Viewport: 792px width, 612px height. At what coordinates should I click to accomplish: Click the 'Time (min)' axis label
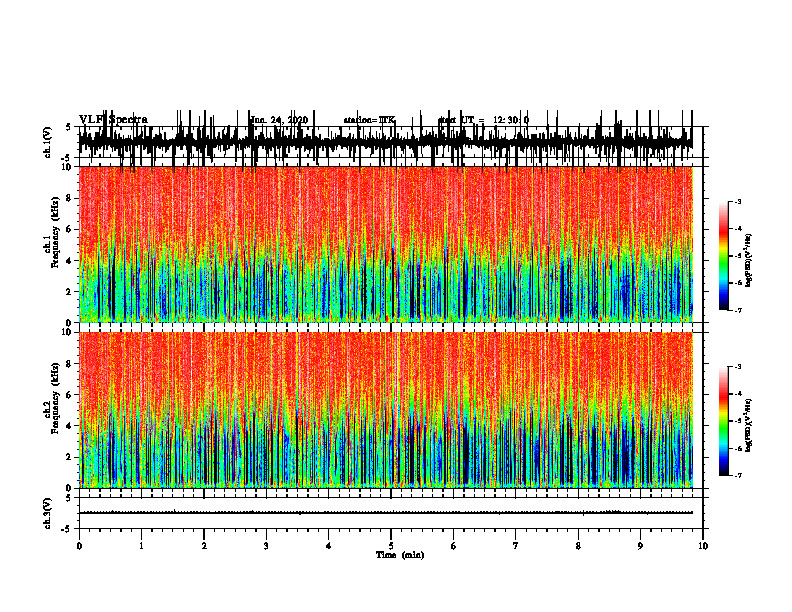(400, 555)
